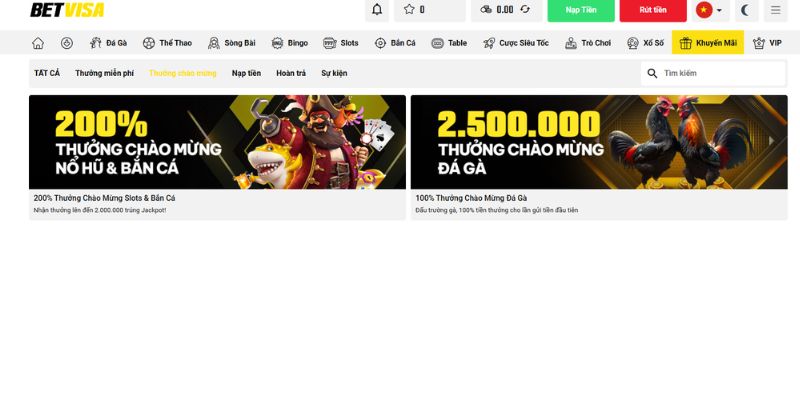Refresh the balance with circular arrows icon

point(525,9)
